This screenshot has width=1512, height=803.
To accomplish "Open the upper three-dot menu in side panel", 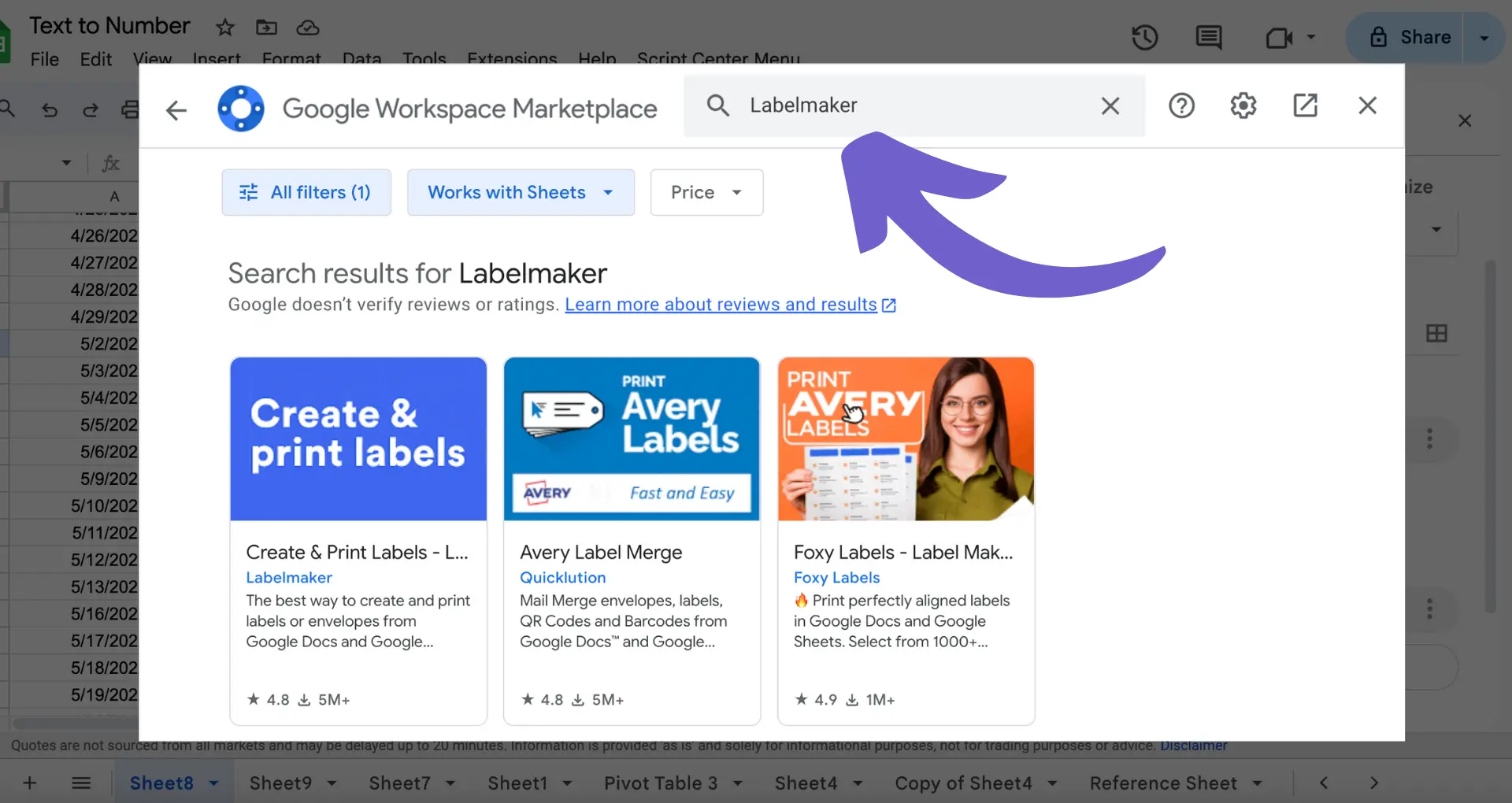I will 1430,439.
